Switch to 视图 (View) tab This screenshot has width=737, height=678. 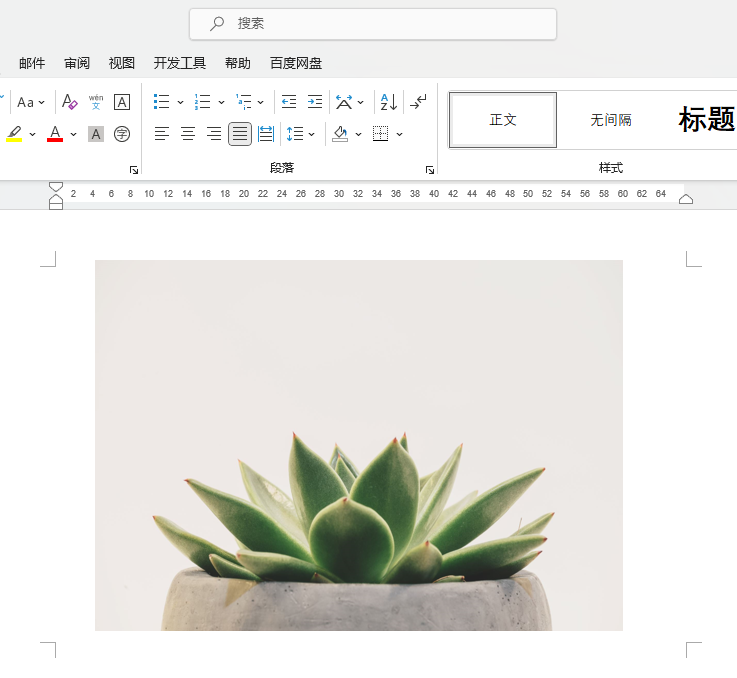[122, 63]
